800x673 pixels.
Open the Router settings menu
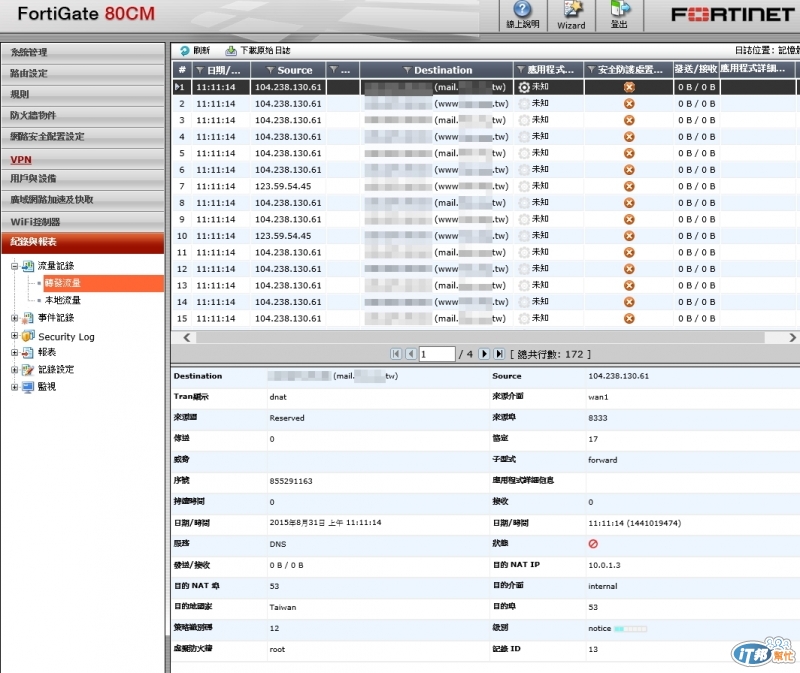click(x=83, y=73)
